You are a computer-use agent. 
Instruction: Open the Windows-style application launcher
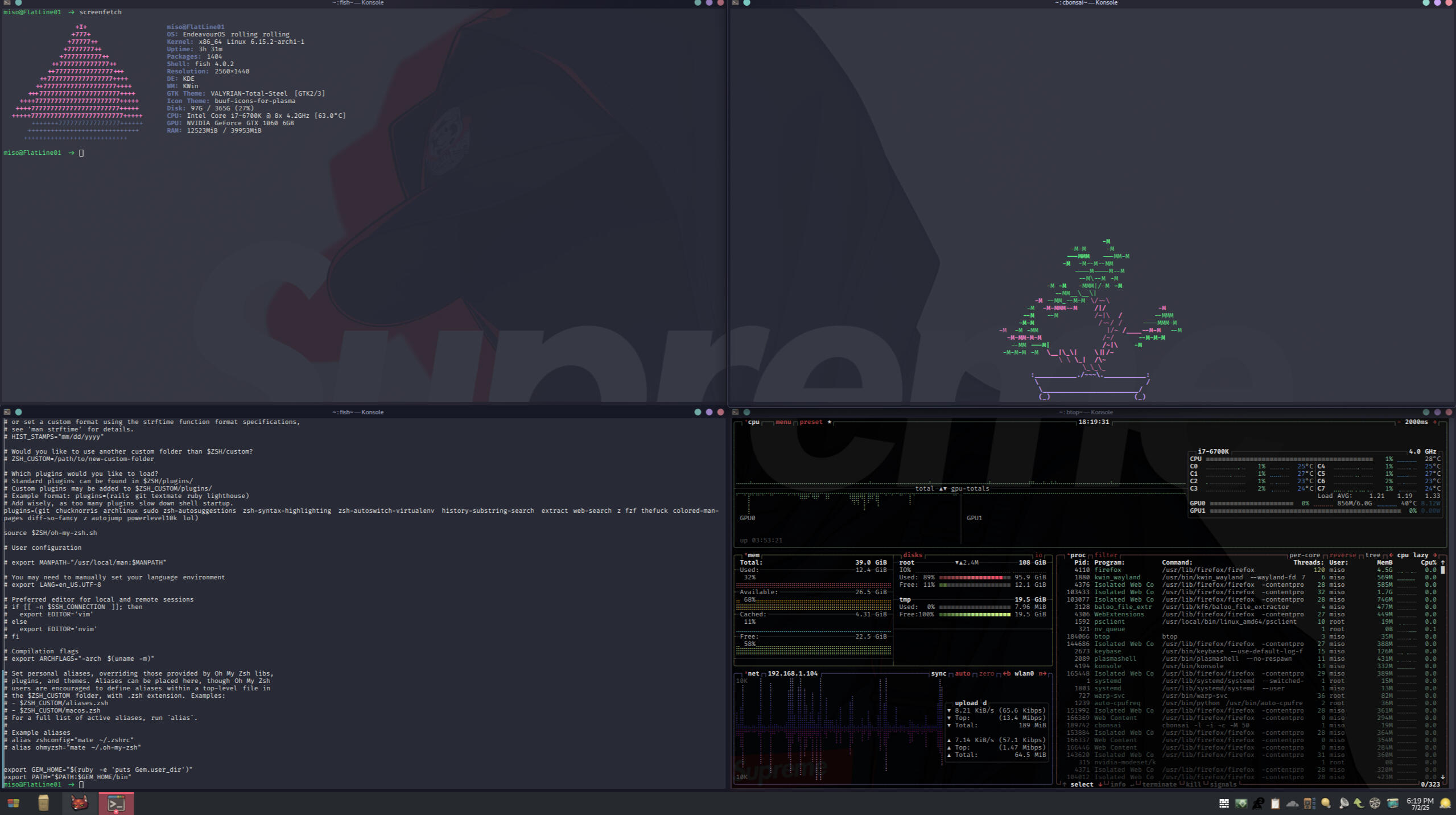(13, 803)
